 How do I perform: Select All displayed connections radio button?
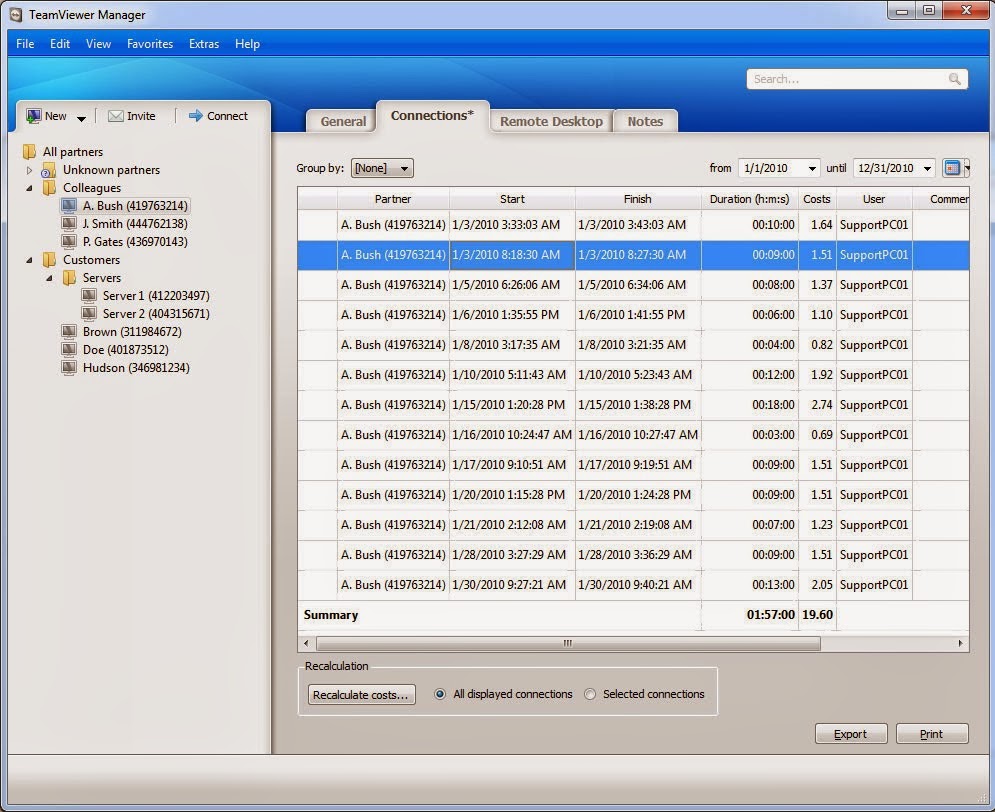[440, 694]
